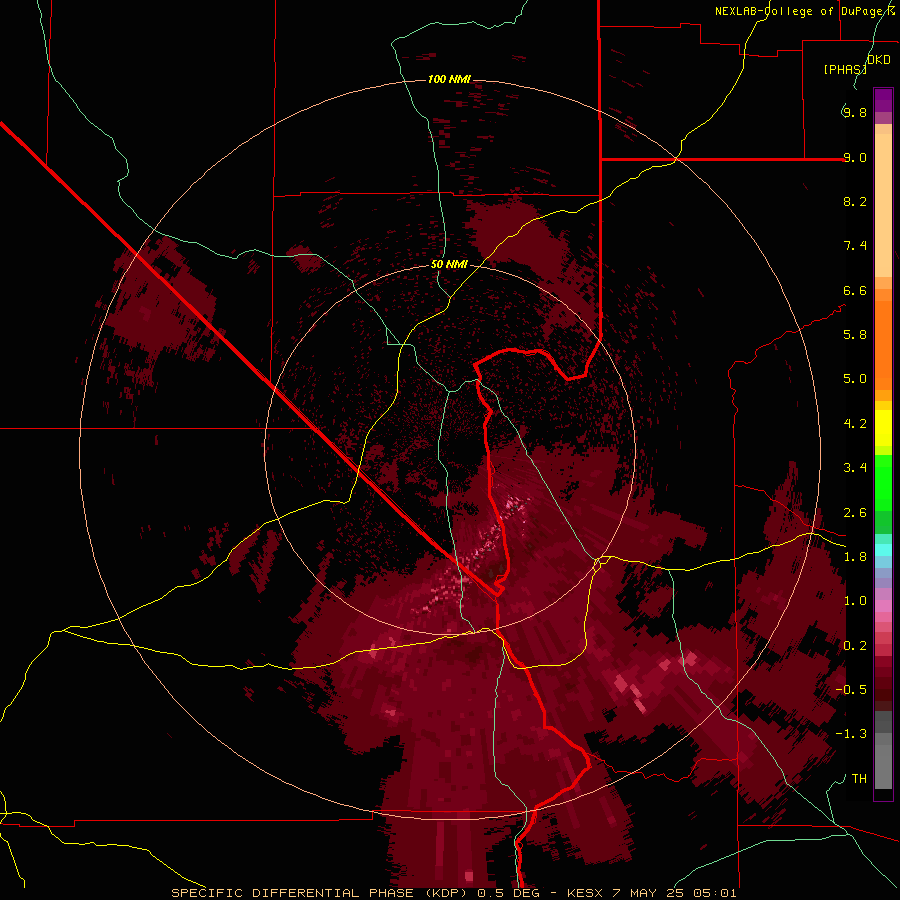The width and height of the screenshot is (900, 900).
Task: Click the 1.0 scale label
Action: pos(855,601)
